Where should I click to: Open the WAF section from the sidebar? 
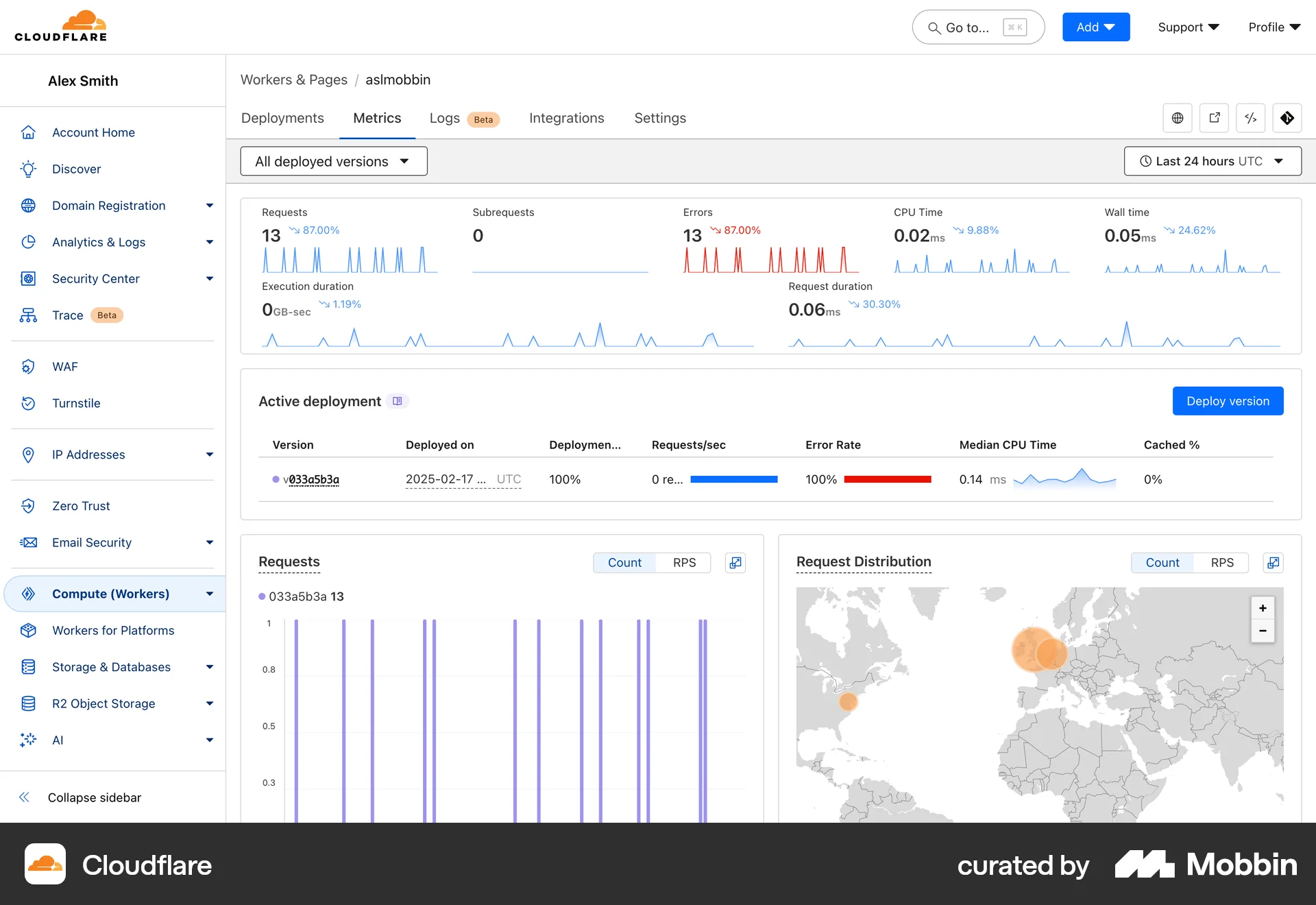point(65,367)
